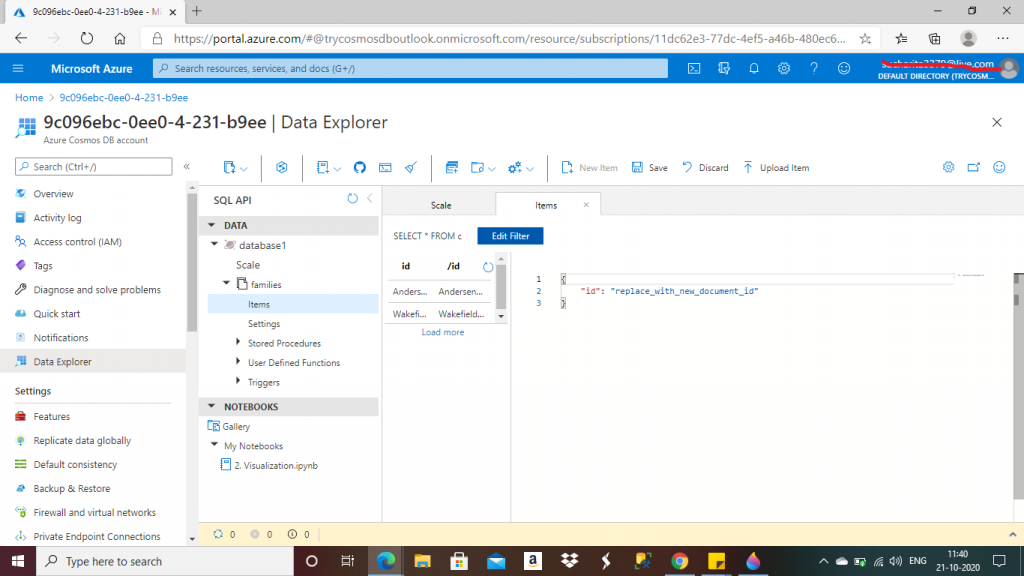Viewport: 1024px width, 576px height.
Task: Collapse the database1 node
Action: pyautogui.click(x=214, y=245)
